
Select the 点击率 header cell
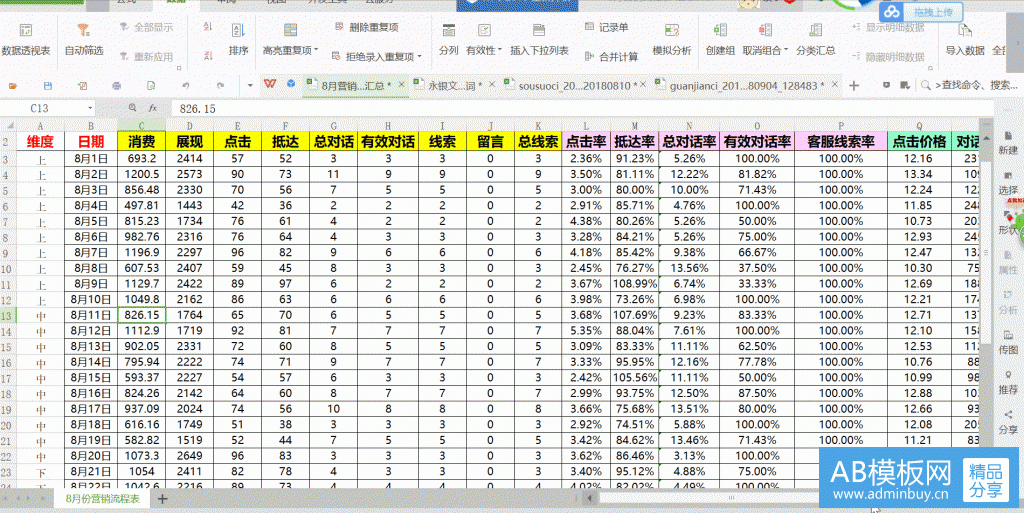coord(586,142)
